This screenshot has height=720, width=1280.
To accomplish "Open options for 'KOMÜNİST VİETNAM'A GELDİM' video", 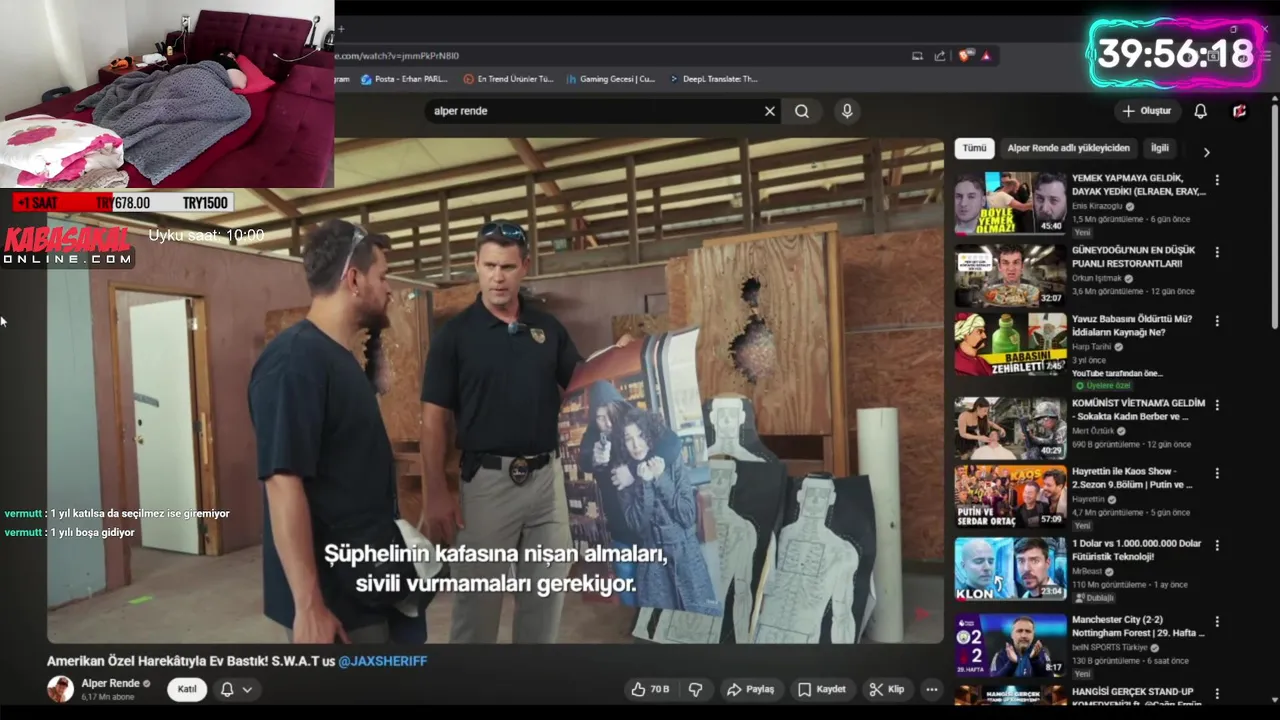I will [1217, 404].
